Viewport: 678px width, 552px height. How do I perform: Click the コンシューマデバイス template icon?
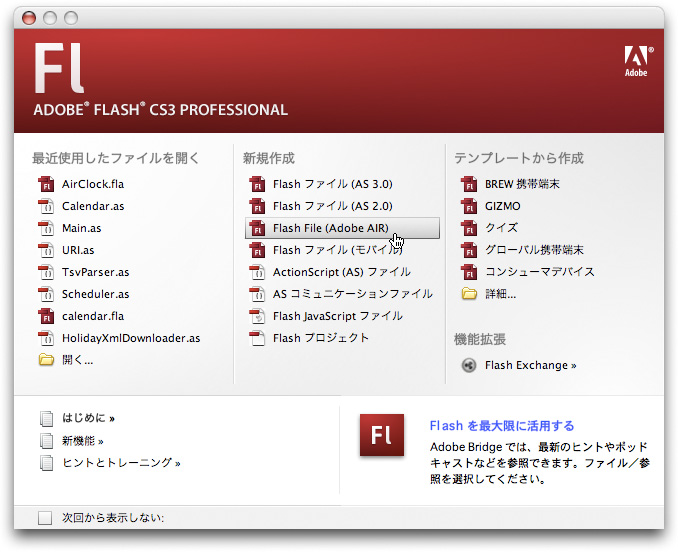469,272
